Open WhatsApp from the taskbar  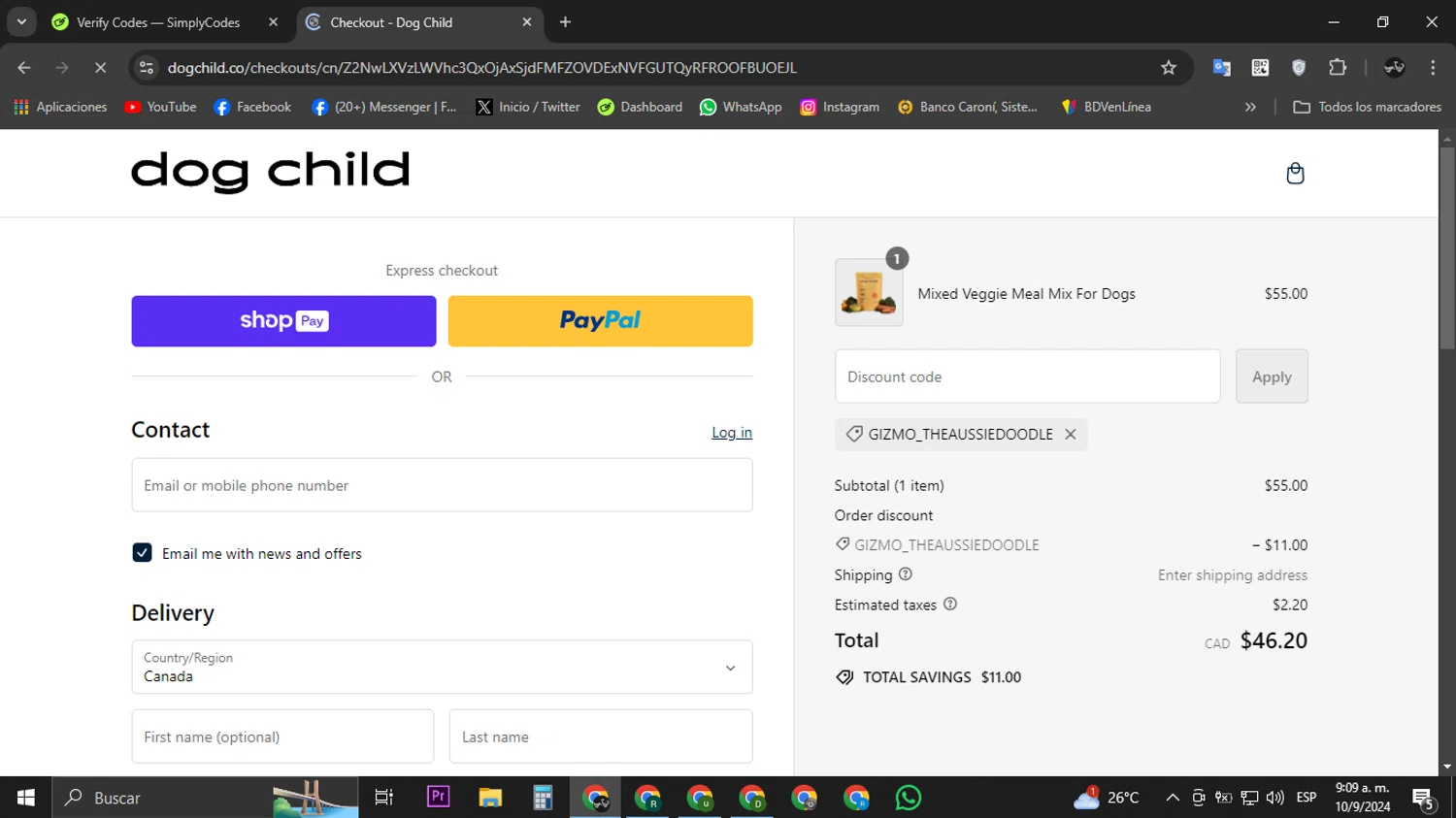(x=909, y=798)
